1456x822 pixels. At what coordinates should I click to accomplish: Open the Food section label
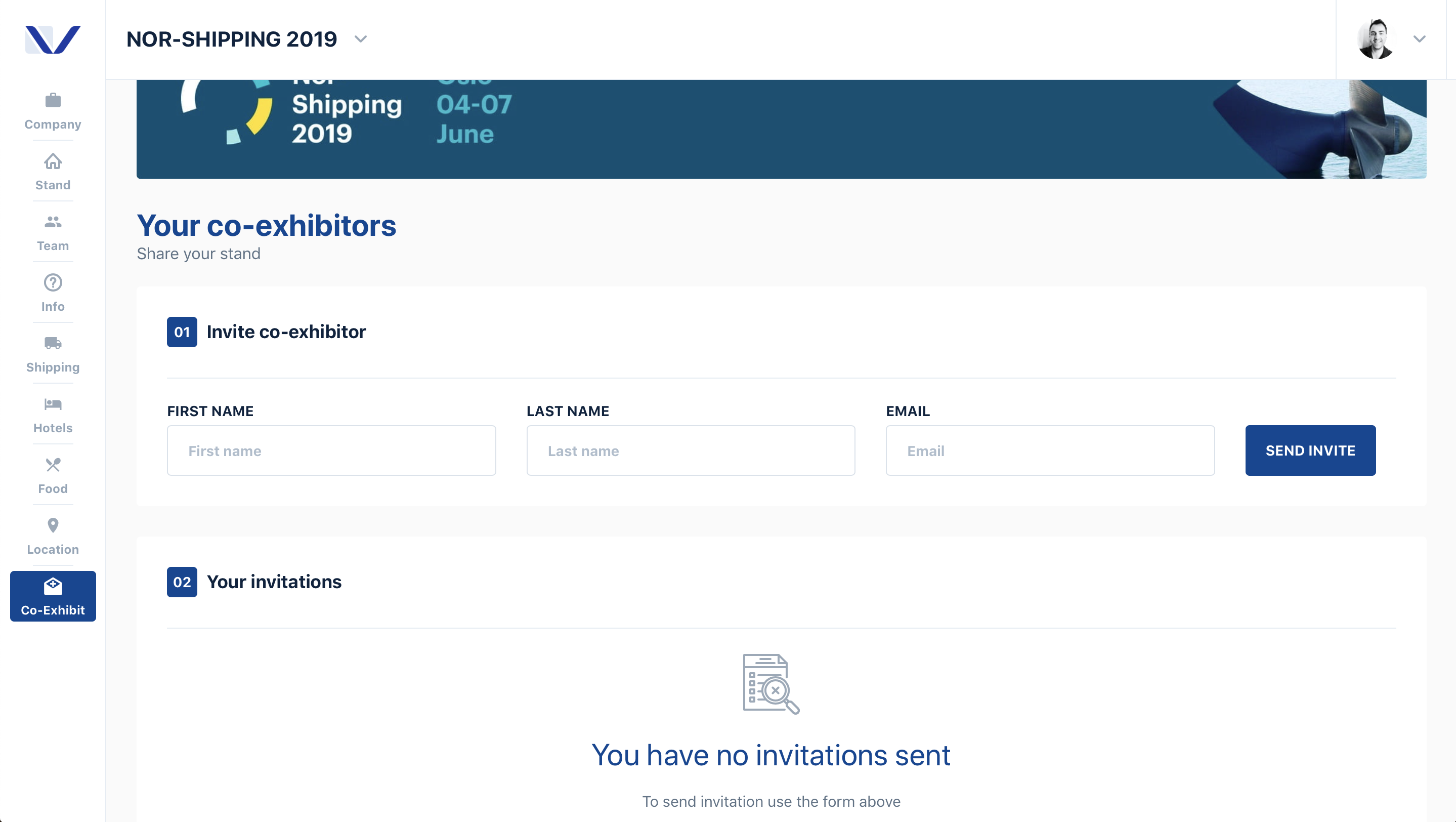tap(53, 488)
